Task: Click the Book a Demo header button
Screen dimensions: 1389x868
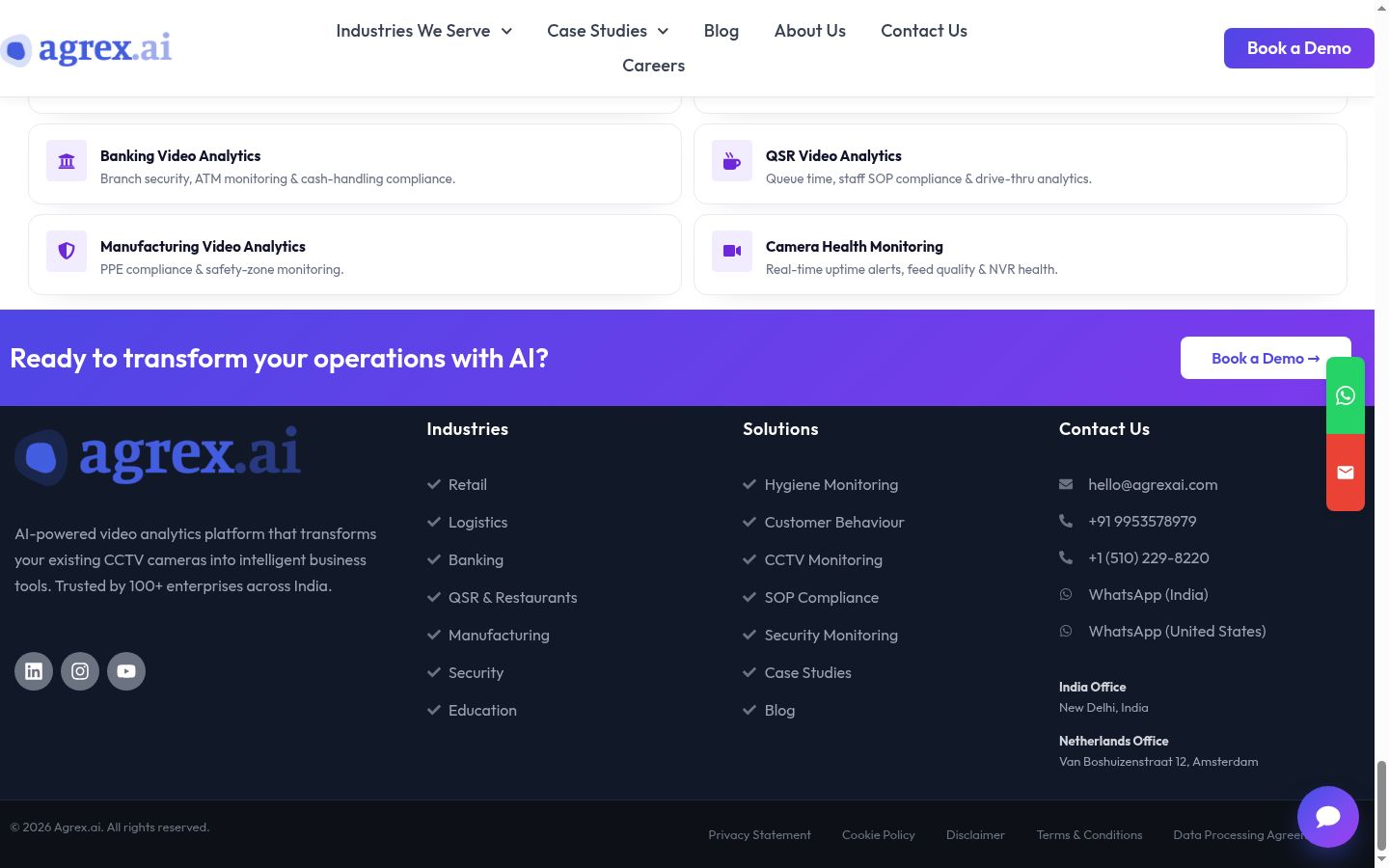Action: tap(1299, 48)
